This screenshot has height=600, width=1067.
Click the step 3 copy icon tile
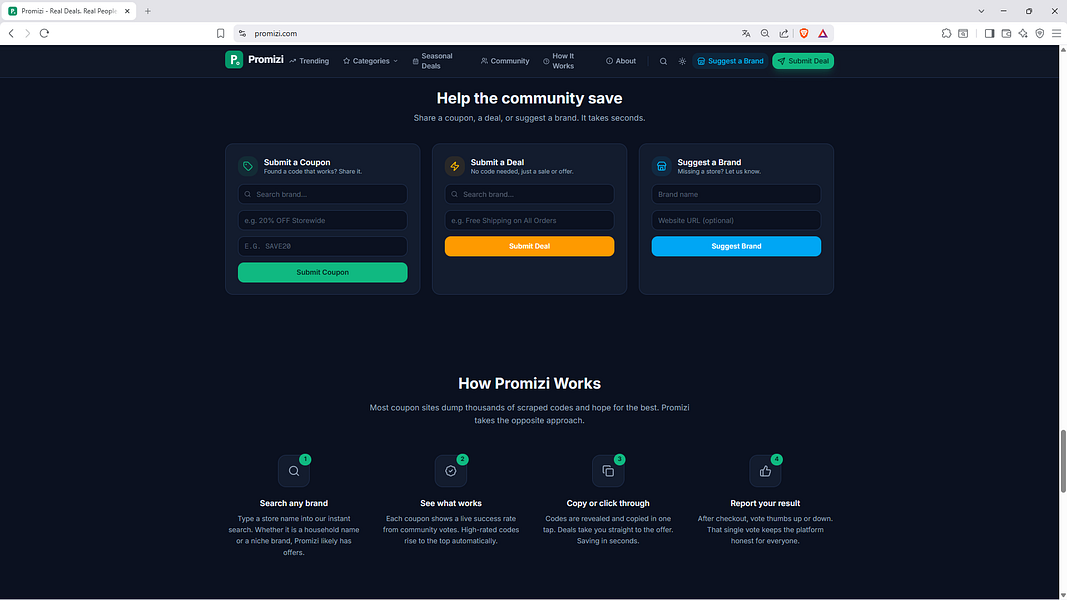click(x=608, y=471)
